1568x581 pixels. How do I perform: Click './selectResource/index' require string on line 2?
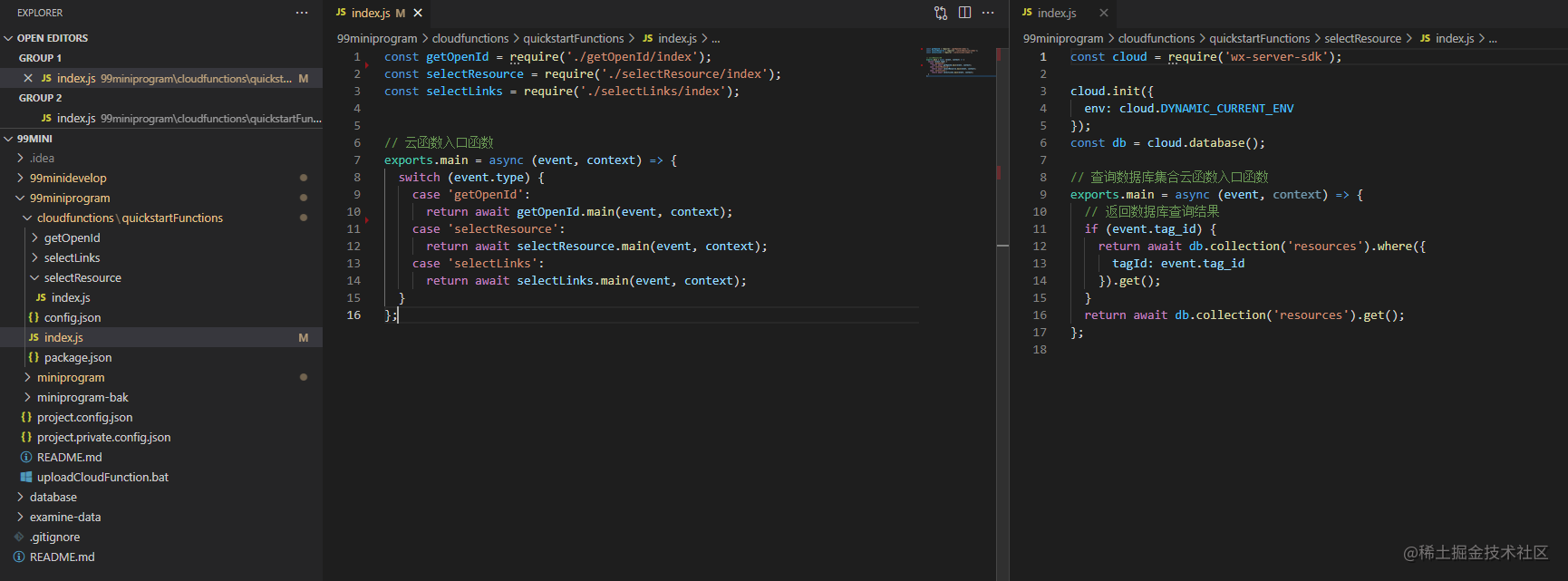click(x=683, y=74)
